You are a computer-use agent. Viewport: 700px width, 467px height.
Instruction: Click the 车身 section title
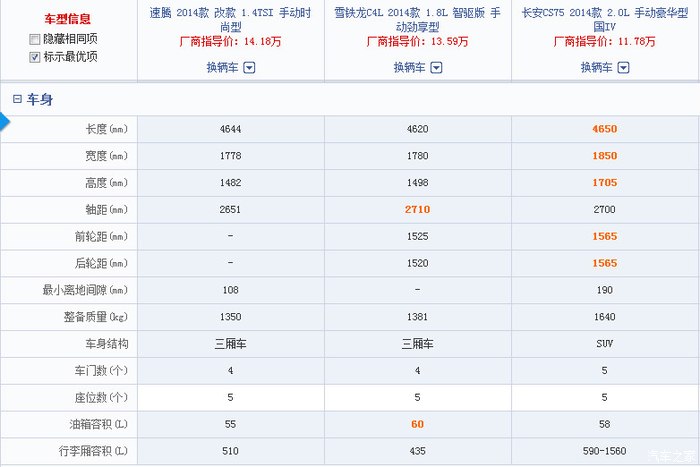(x=41, y=99)
